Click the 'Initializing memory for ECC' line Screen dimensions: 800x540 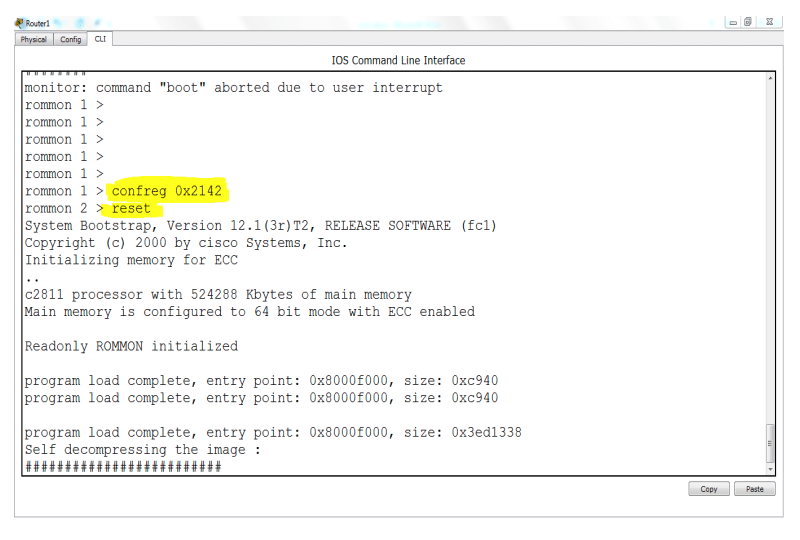coord(131,260)
